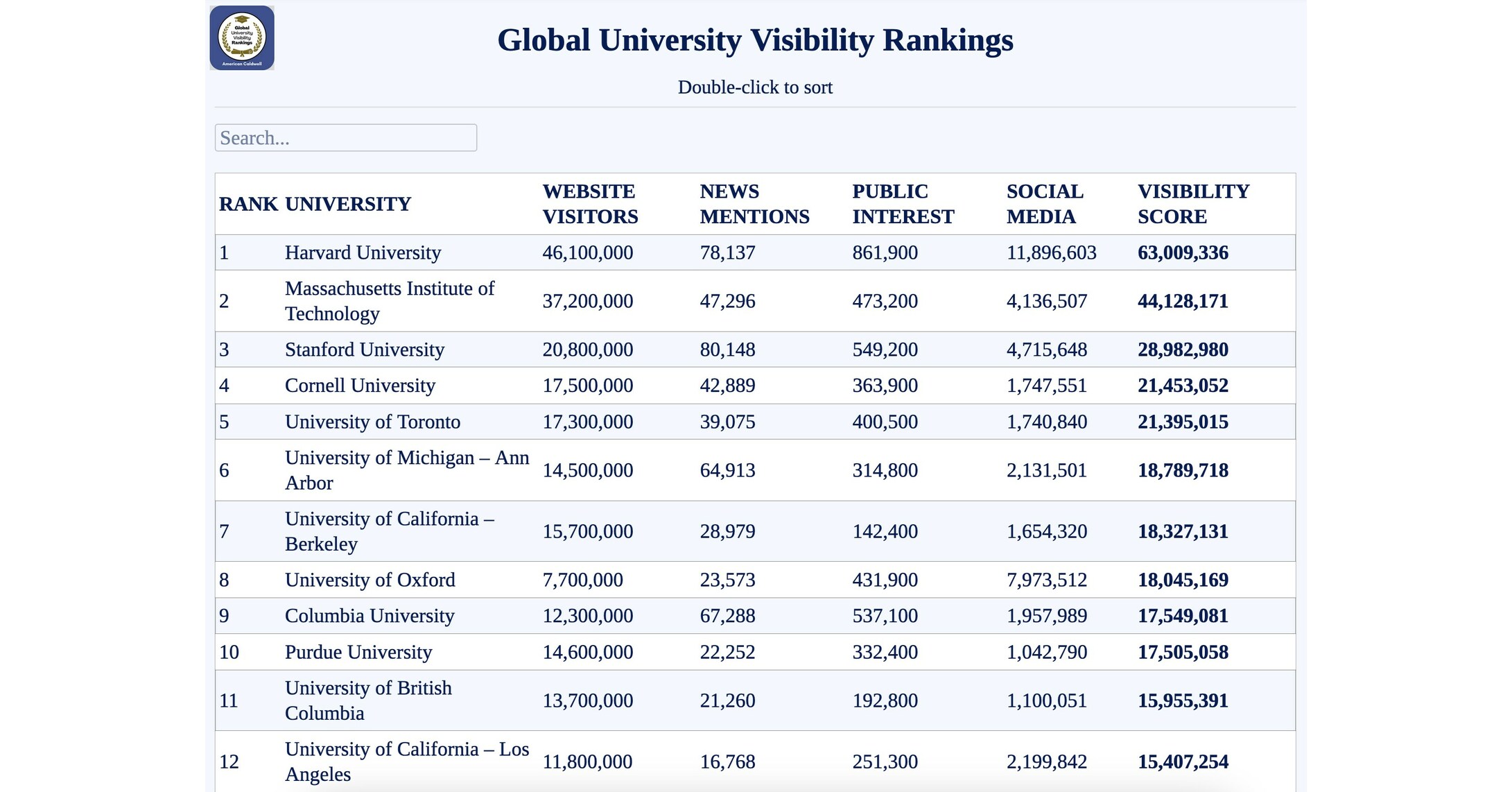Image resolution: width=1512 pixels, height=792 pixels.
Task: Select the Purdue University row
Action: pyautogui.click(x=358, y=651)
